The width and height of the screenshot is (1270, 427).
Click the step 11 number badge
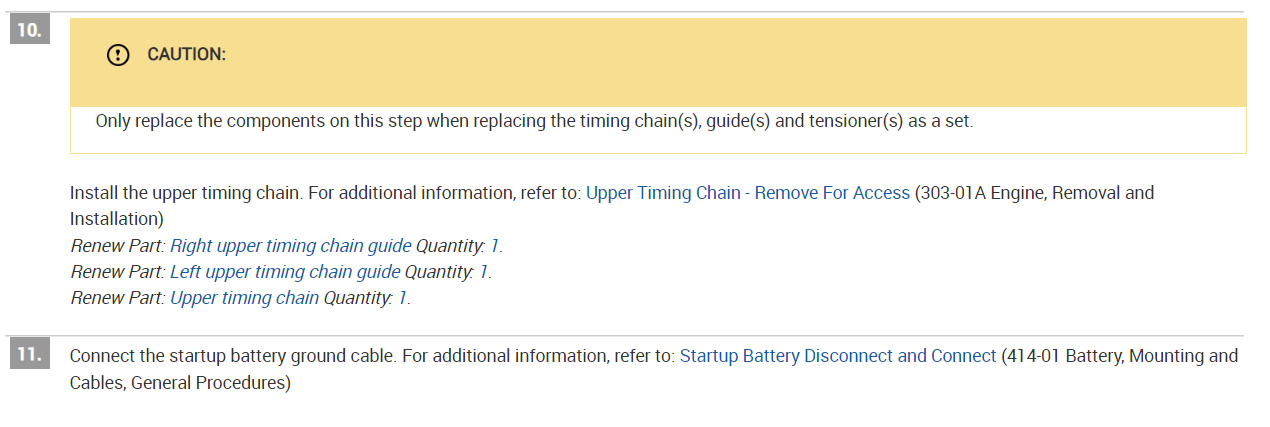pos(28,355)
